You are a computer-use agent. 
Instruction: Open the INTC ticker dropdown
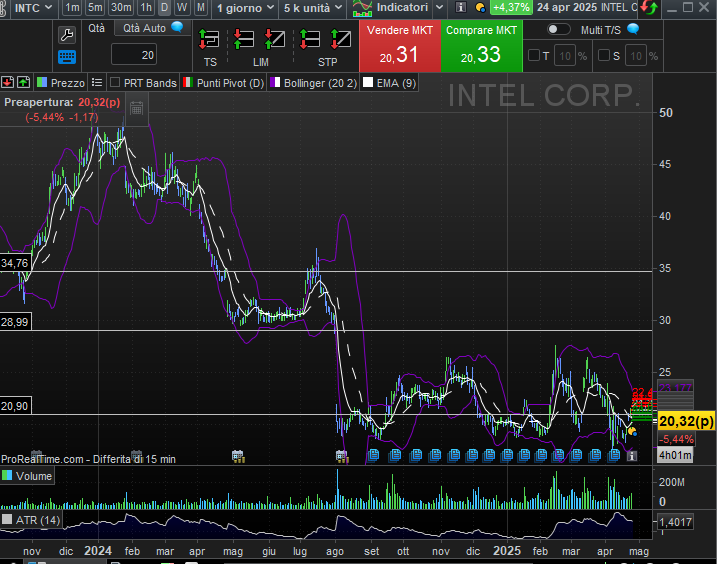click(x=29, y=8)
